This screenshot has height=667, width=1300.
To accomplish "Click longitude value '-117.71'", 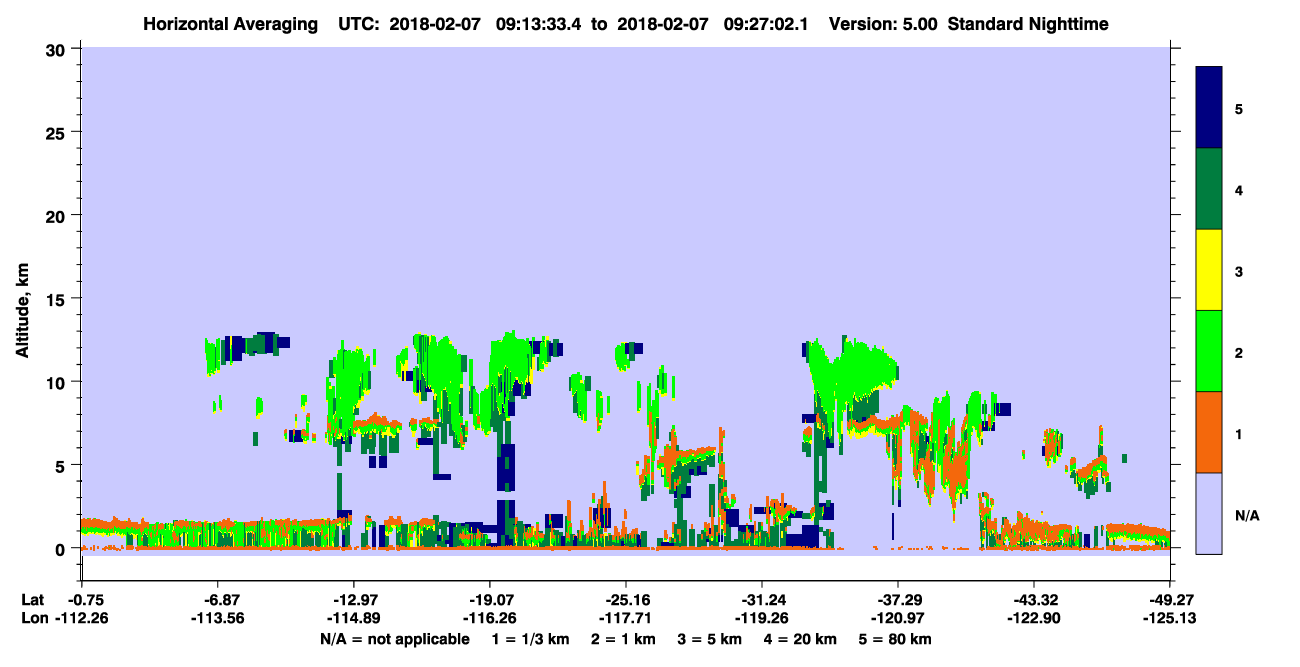I will point(625,618).
